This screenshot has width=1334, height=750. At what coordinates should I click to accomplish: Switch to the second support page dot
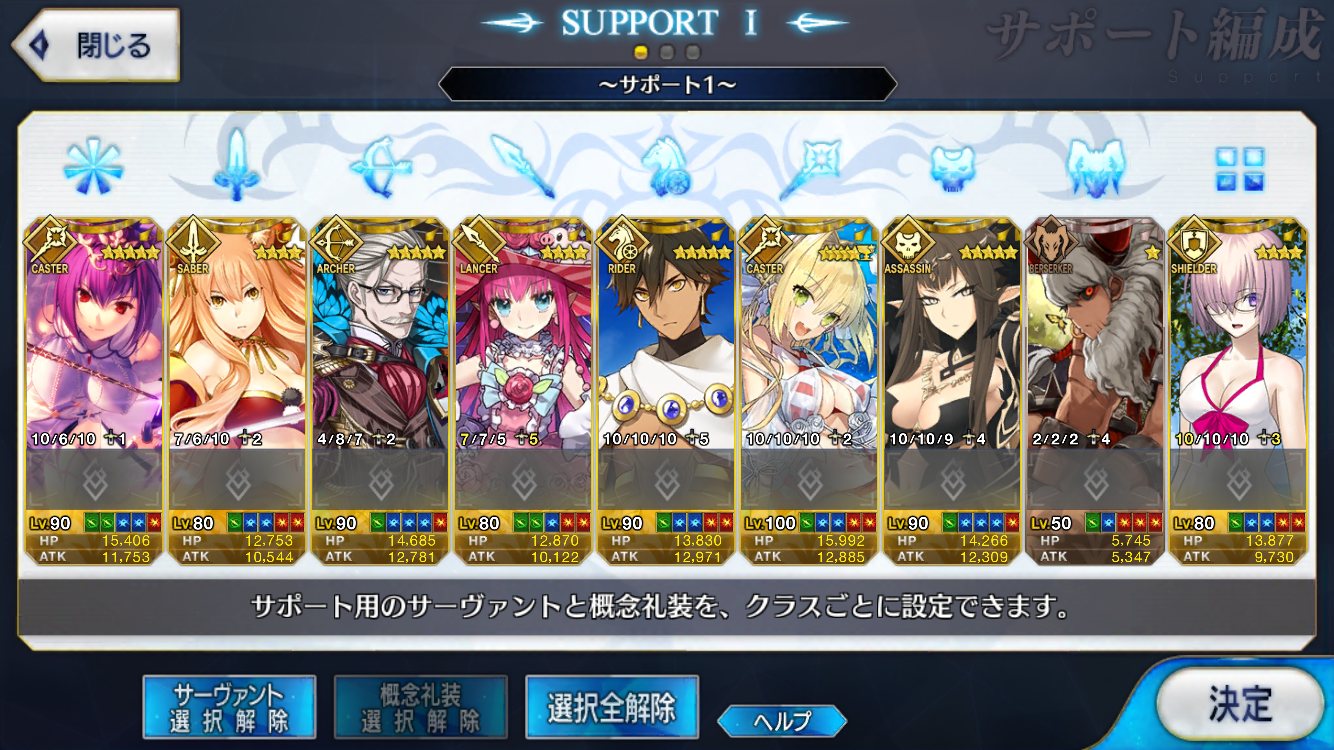(x=667, y=52)
